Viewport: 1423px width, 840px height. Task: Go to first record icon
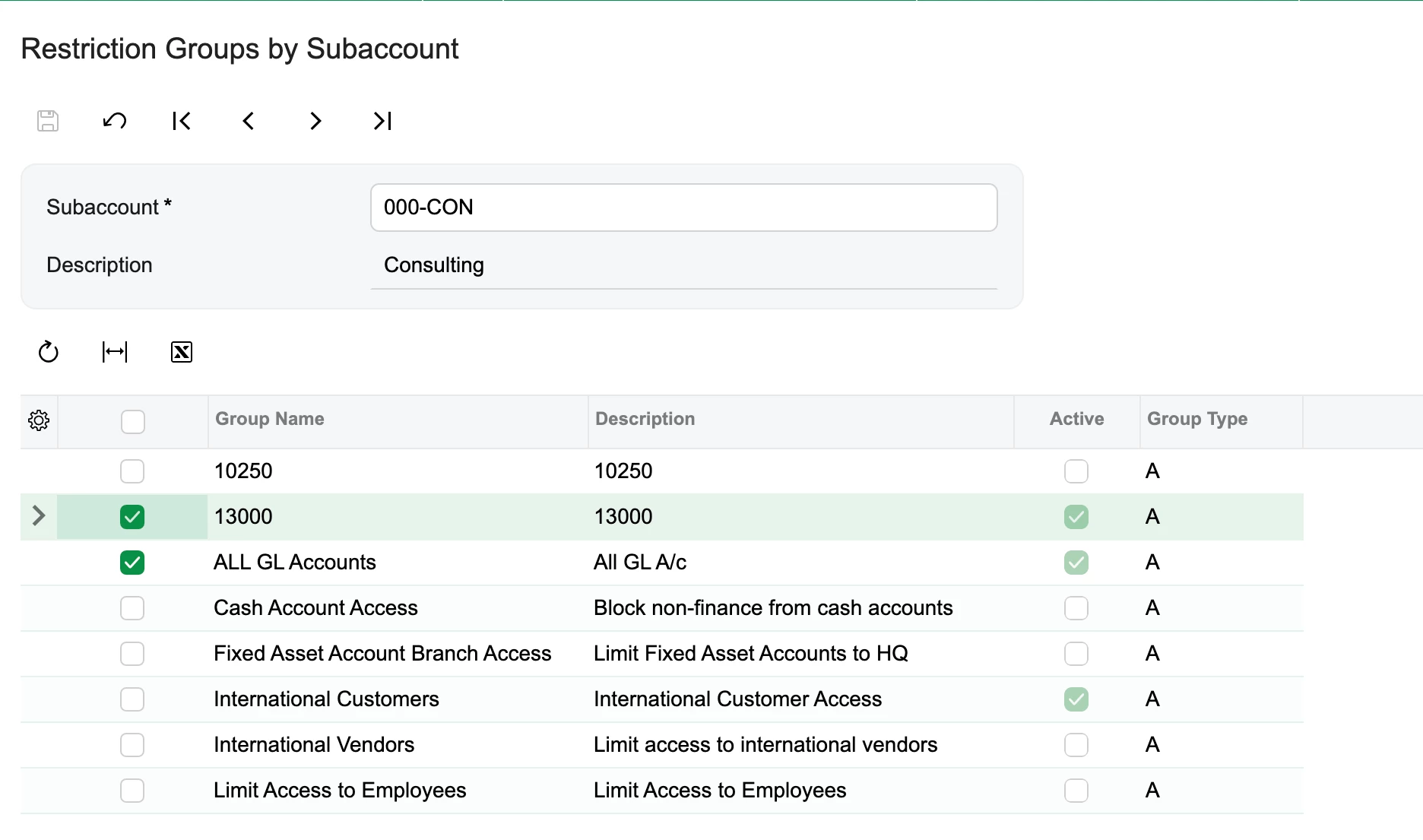182,121
